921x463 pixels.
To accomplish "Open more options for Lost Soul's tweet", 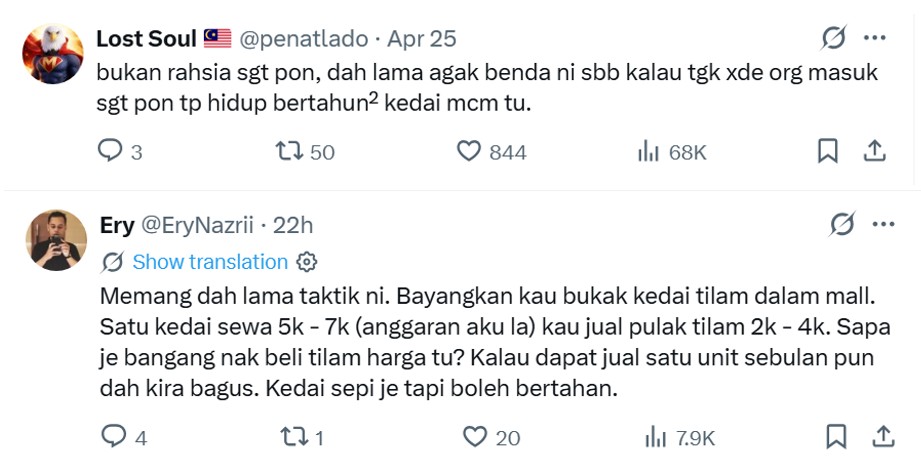I will (x=874, y=39).
